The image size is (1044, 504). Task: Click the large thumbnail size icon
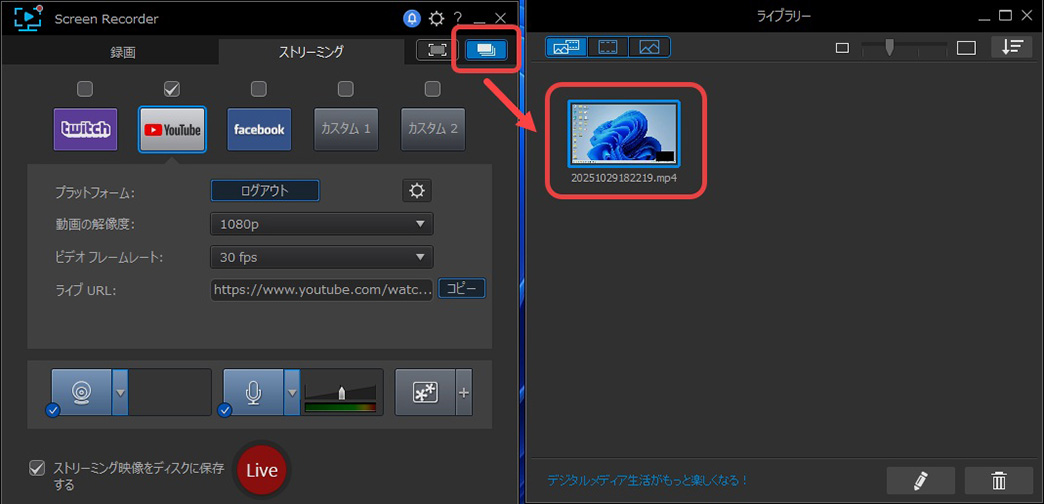click(966, 48)
